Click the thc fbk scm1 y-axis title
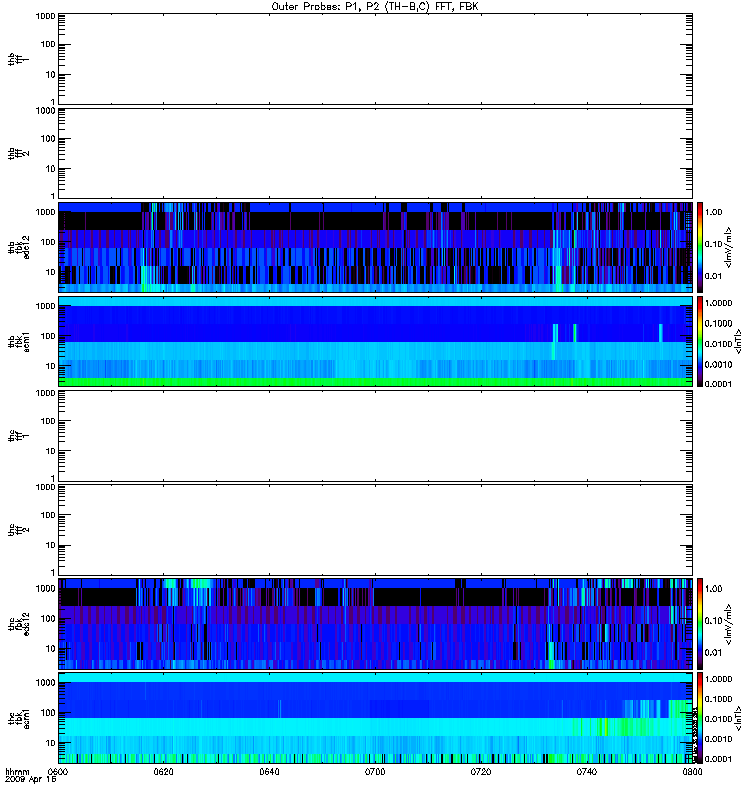This screenshot has width=750, height=800. click(x=18, y=718)
